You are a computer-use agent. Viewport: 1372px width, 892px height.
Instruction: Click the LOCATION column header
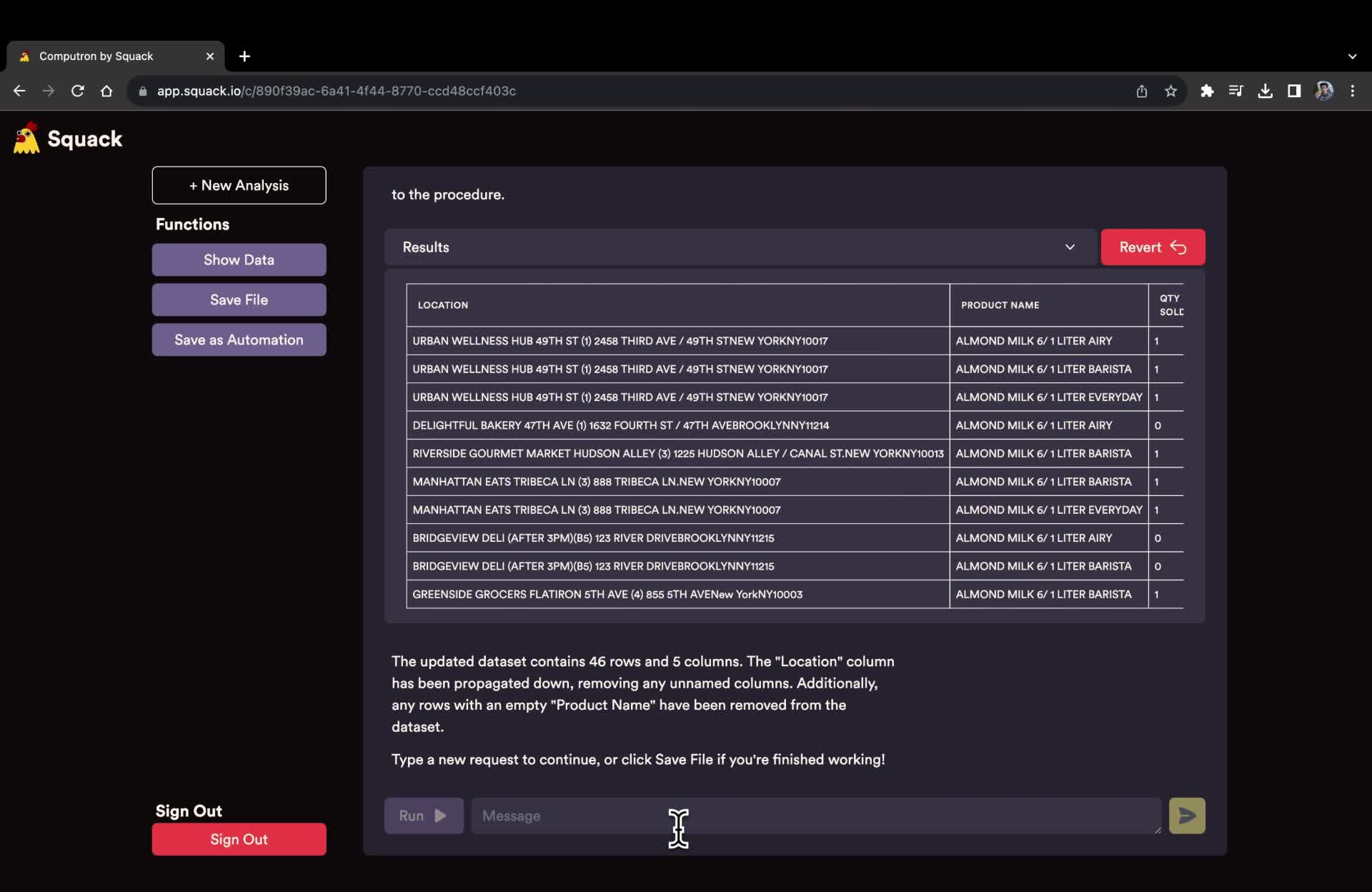coord(678,305)
